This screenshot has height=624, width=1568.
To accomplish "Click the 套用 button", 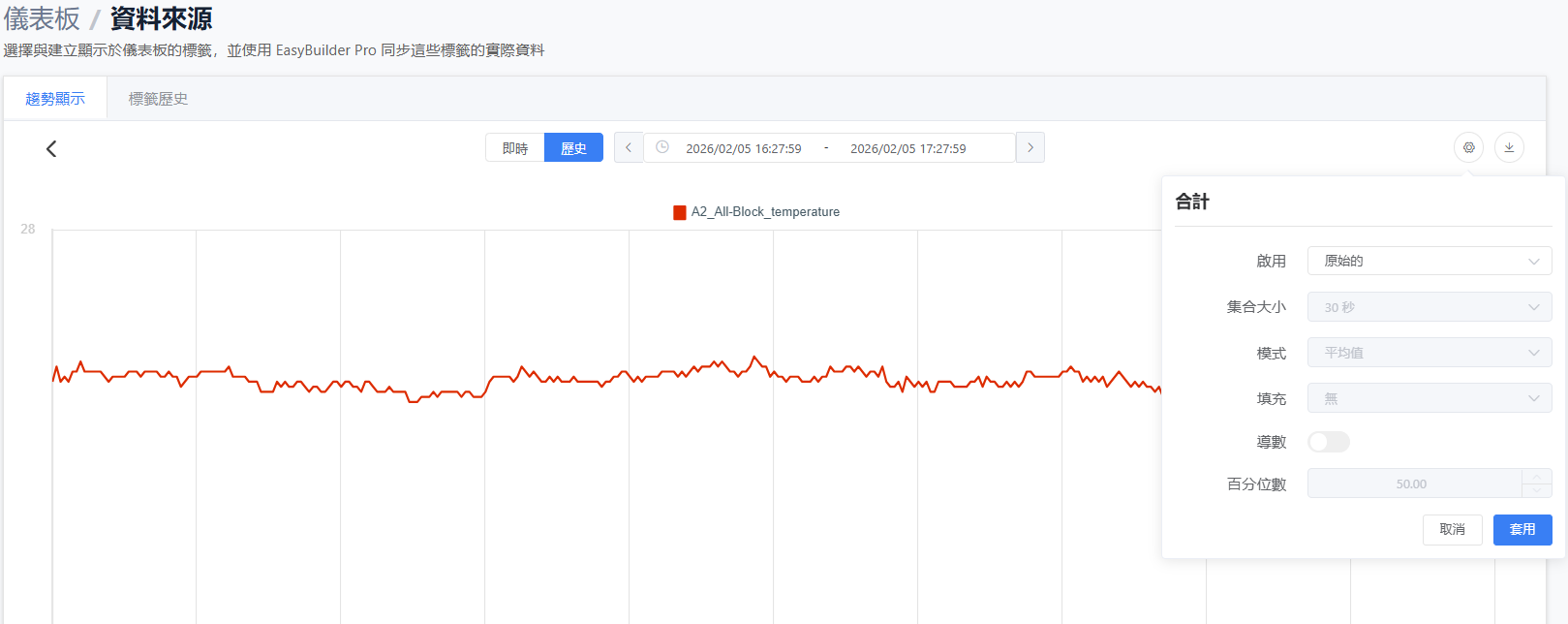I will pyautogui.click(x=1522, y=529).
